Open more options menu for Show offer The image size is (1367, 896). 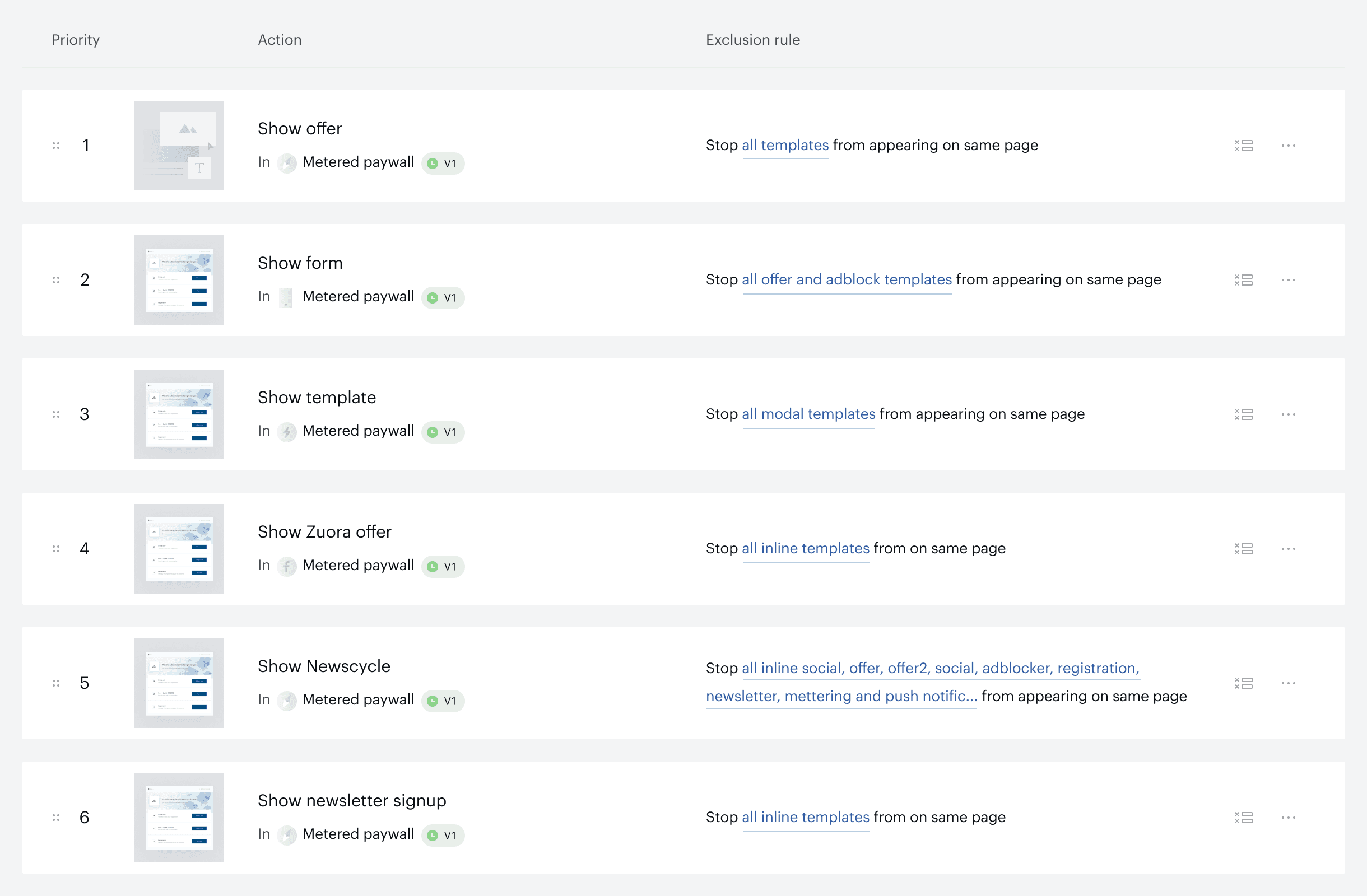pyautogui.click(x=1289, y=146)
